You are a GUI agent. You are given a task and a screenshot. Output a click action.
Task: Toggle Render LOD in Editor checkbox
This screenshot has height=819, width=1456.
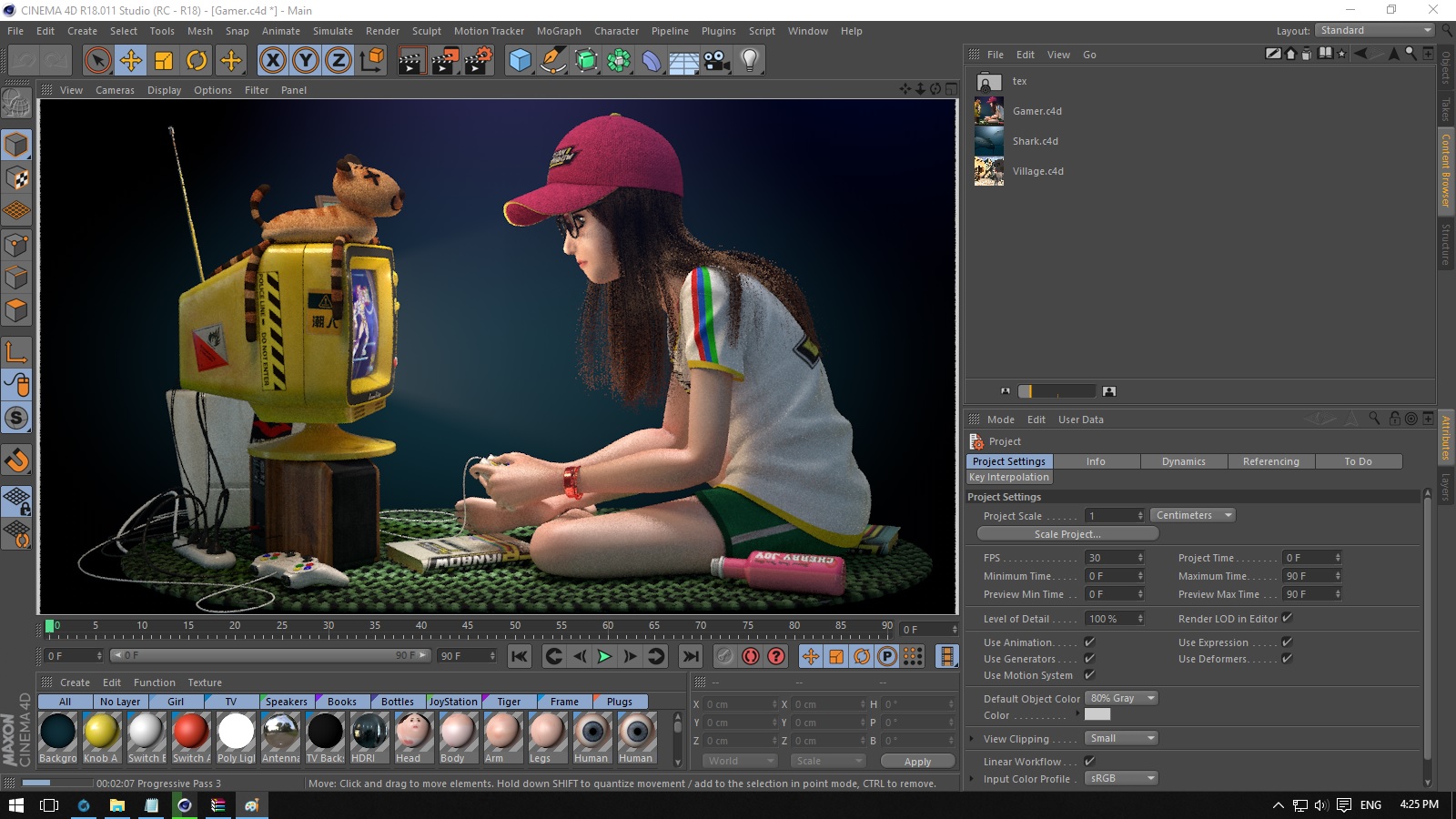(1287, 619)
